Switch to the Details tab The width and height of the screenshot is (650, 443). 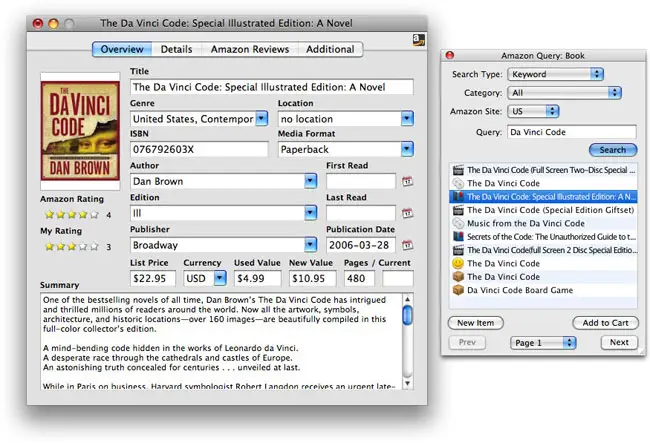[x=177, y=49]
